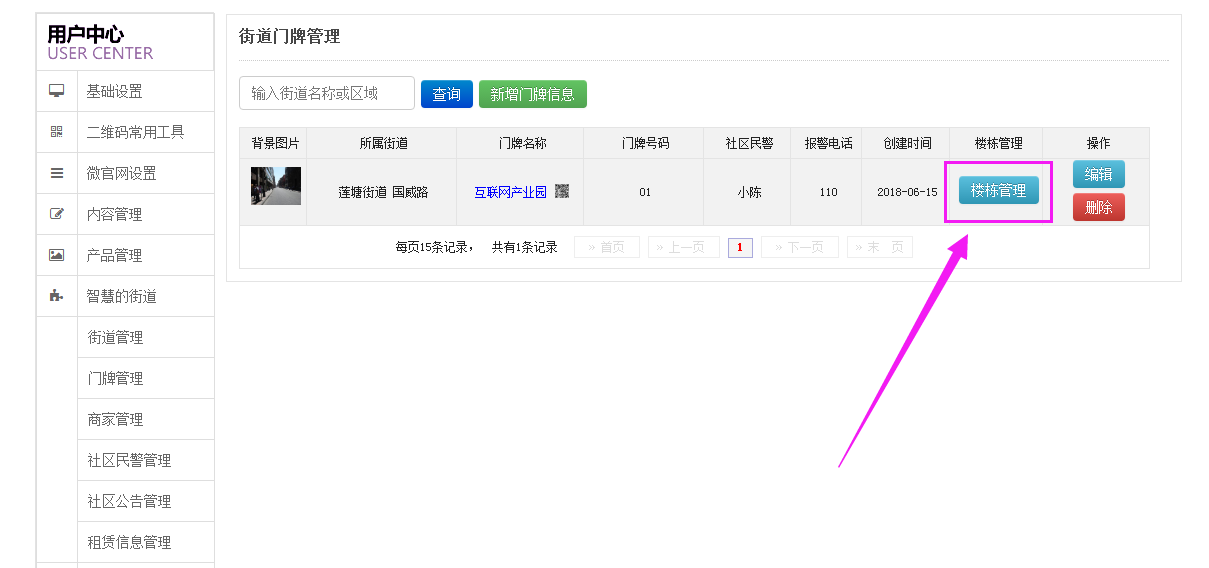This screenshot has height=568, width=1209.
Task: Open 社区民警管理 submenu item
Action: point(146,460)
